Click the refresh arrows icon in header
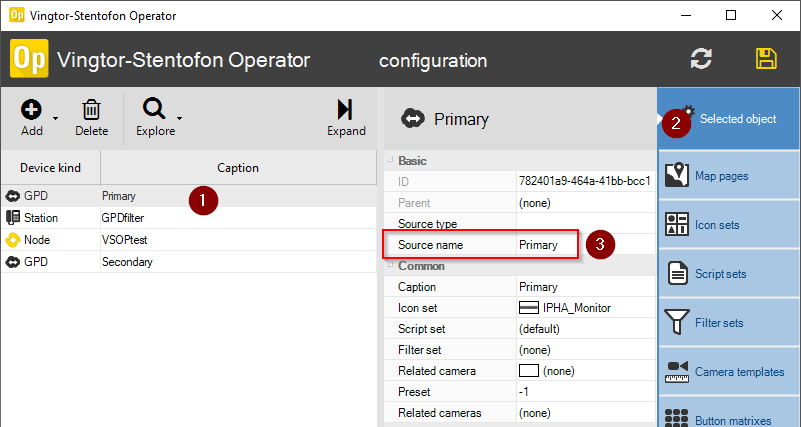801x427 pixels. tap(702, 59)
